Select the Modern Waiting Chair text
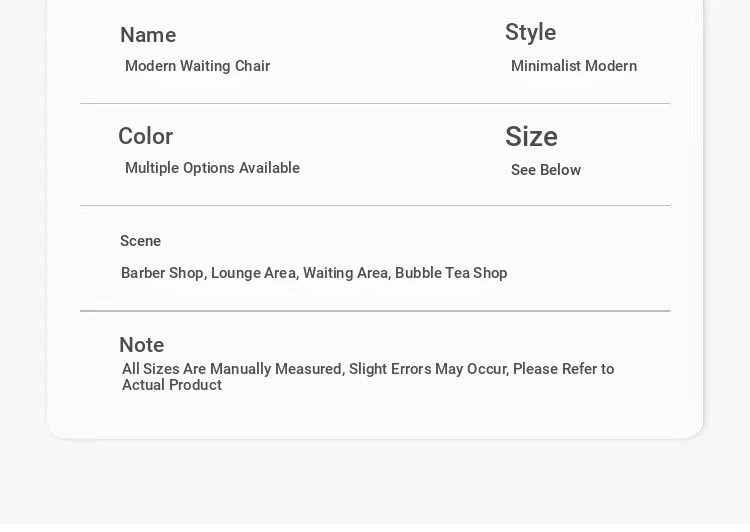The height and width of the screenshot is (532, 750). point(197,66)
